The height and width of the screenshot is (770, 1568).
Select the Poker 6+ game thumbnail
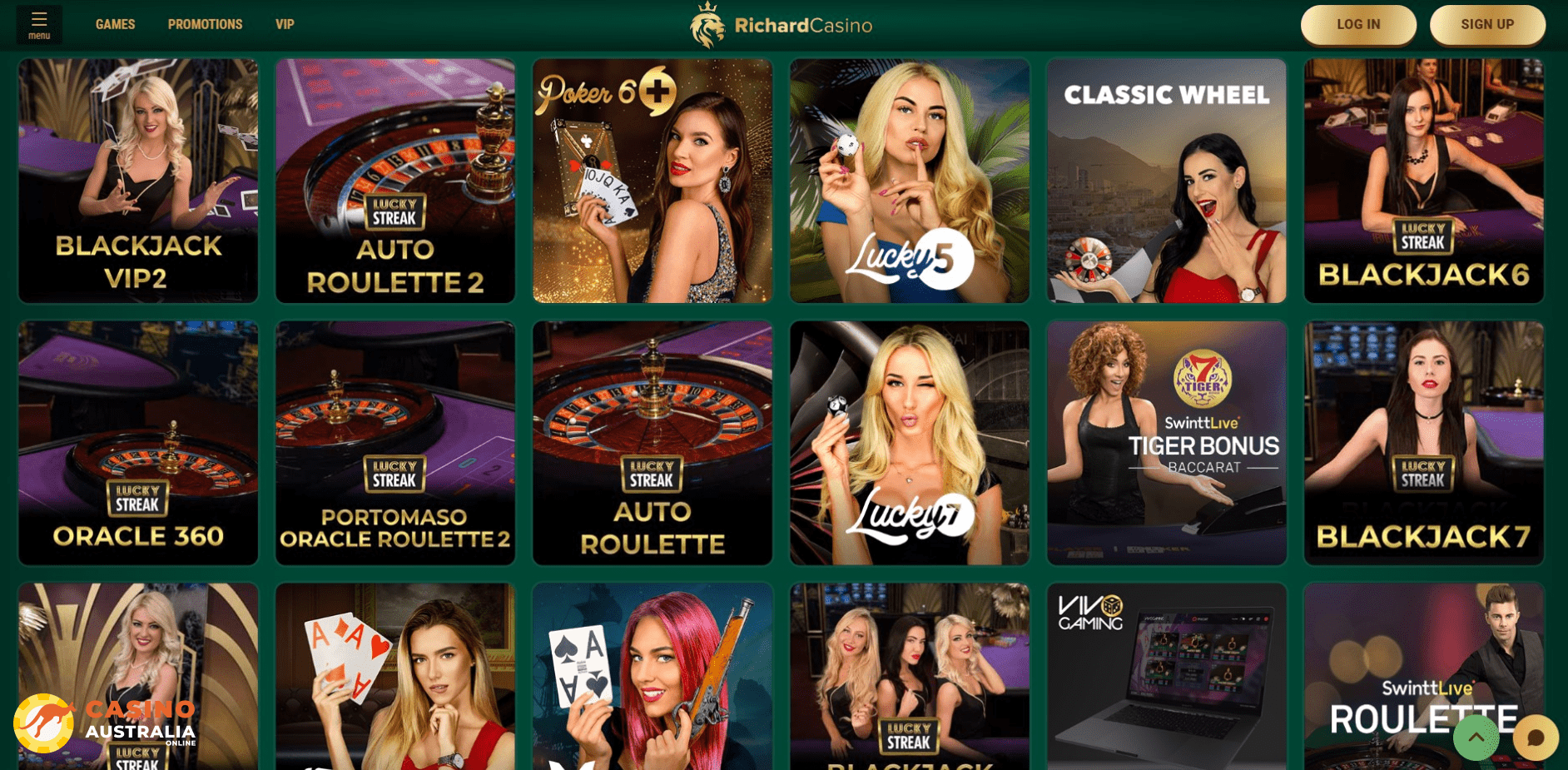(x=653, y=181)
